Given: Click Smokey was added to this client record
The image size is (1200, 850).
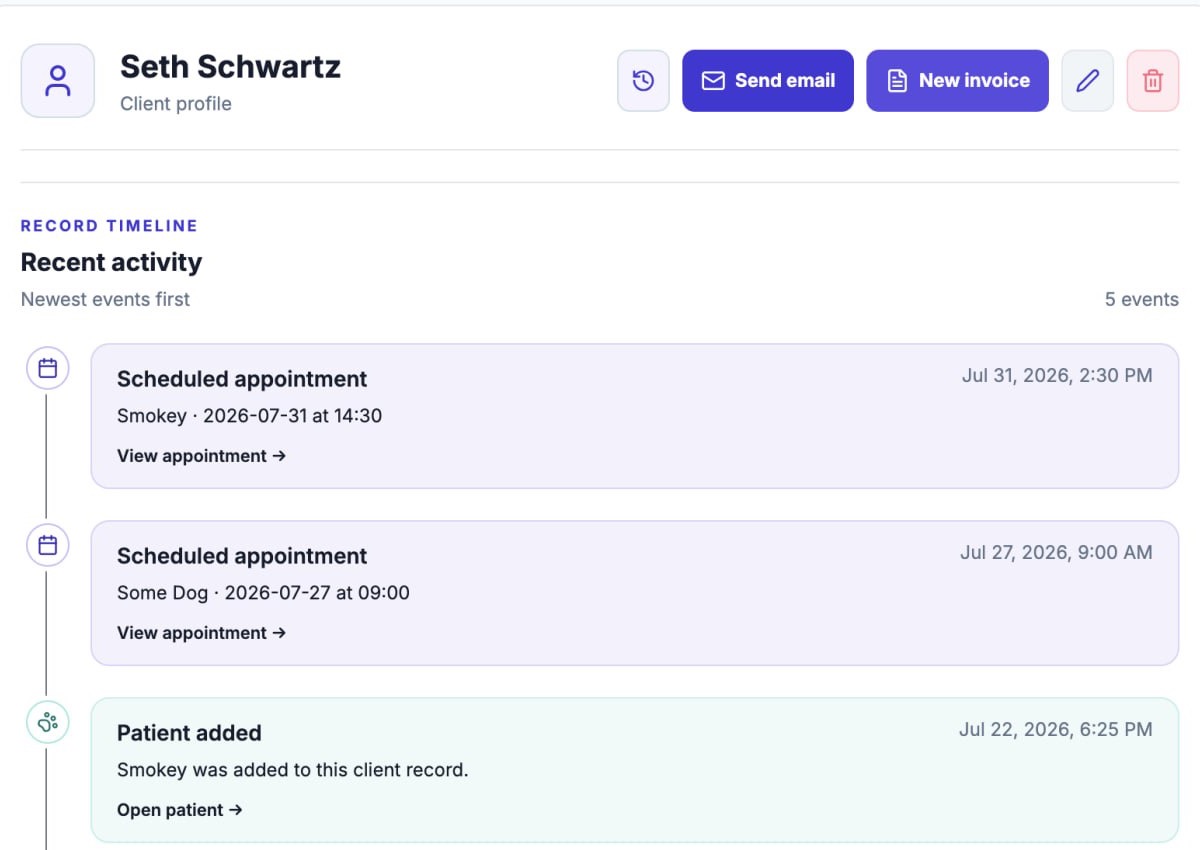Looking at the screenshot, I should tap(293, 770).
